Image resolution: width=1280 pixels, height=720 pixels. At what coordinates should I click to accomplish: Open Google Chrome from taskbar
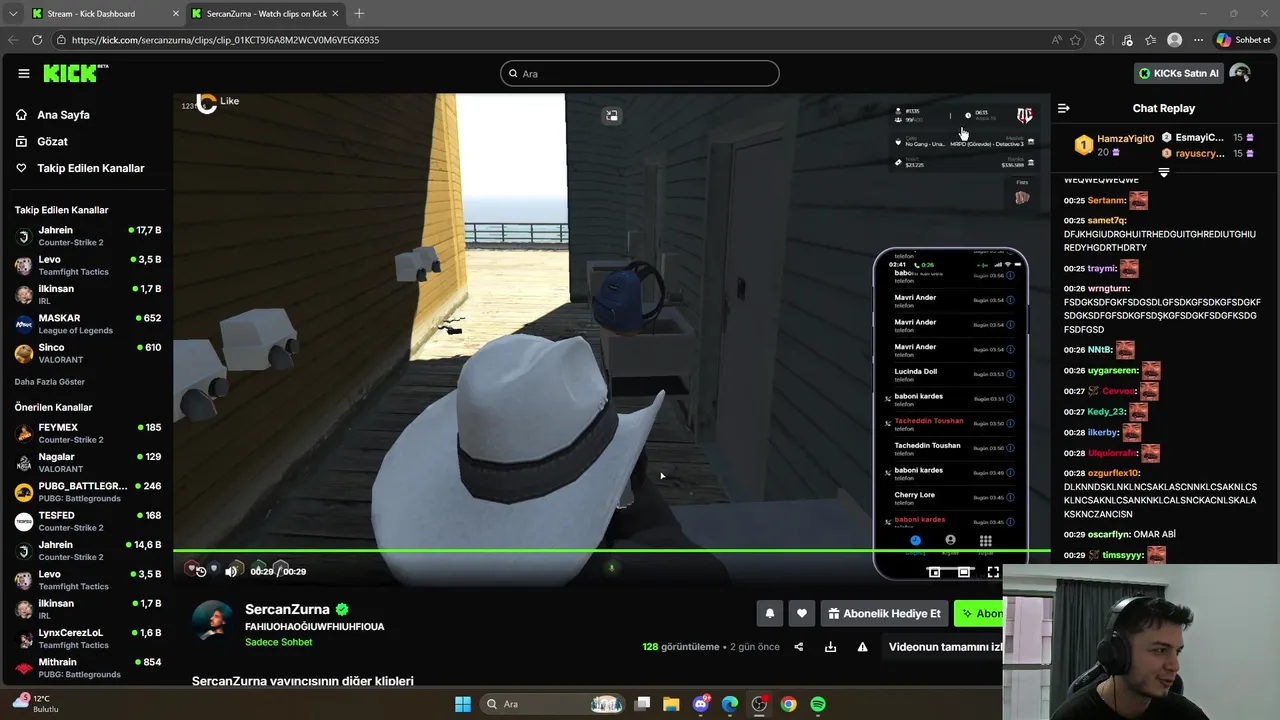coord(789,704)
